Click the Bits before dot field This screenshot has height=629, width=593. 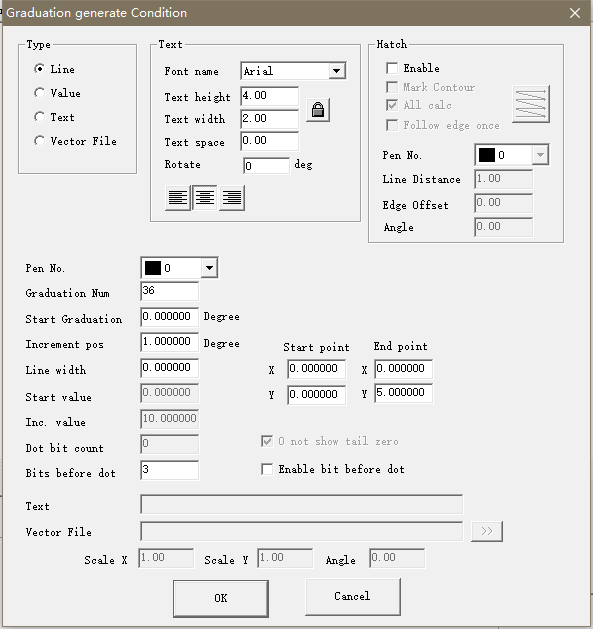tap(170, 470)
